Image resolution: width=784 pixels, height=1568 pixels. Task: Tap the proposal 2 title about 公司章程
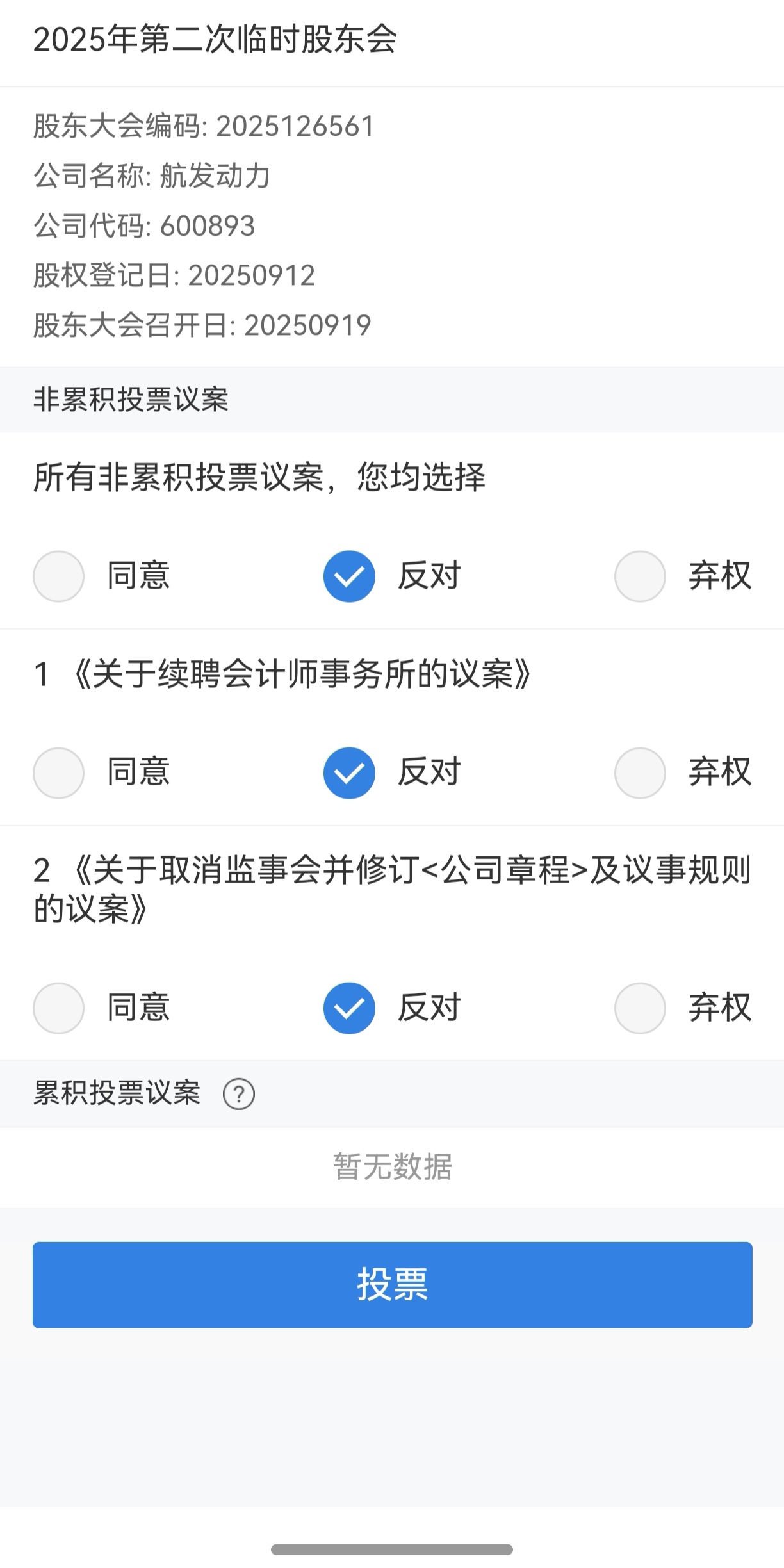tap(392, 890)
